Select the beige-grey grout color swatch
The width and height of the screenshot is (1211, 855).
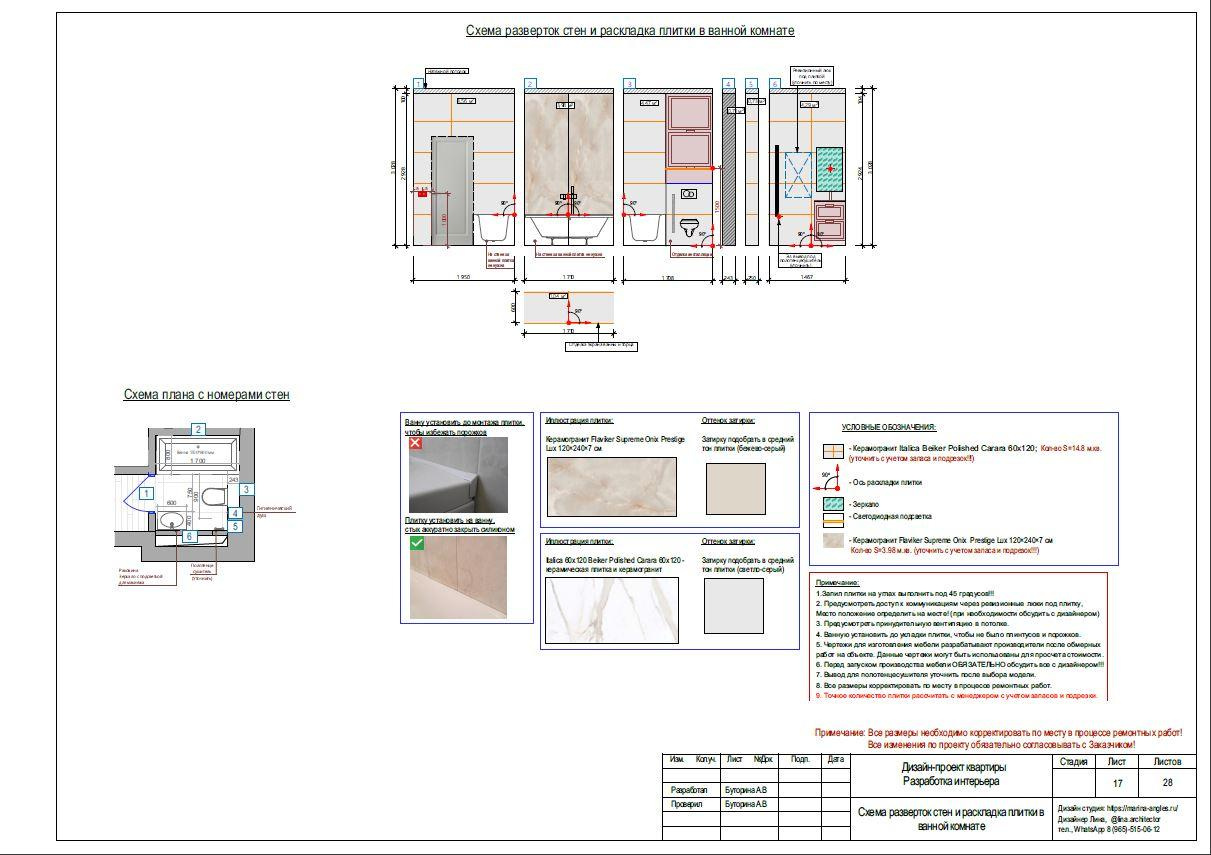click(735, 488)
